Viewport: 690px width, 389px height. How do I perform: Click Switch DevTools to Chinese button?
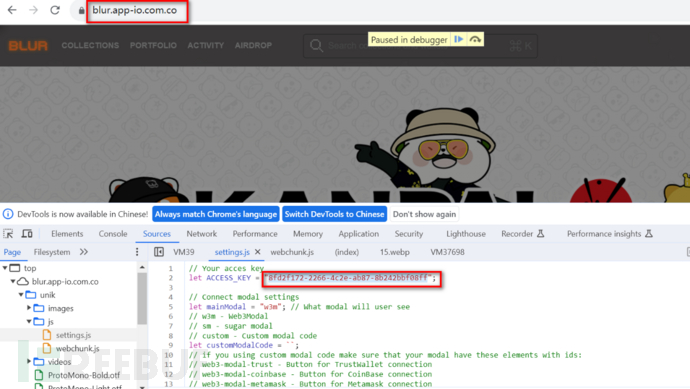point(334,214)
